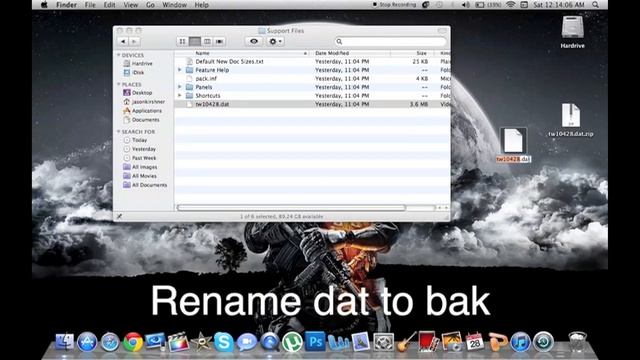Select the pack.inf file row
640x360 pixels.
coord(312,78)
